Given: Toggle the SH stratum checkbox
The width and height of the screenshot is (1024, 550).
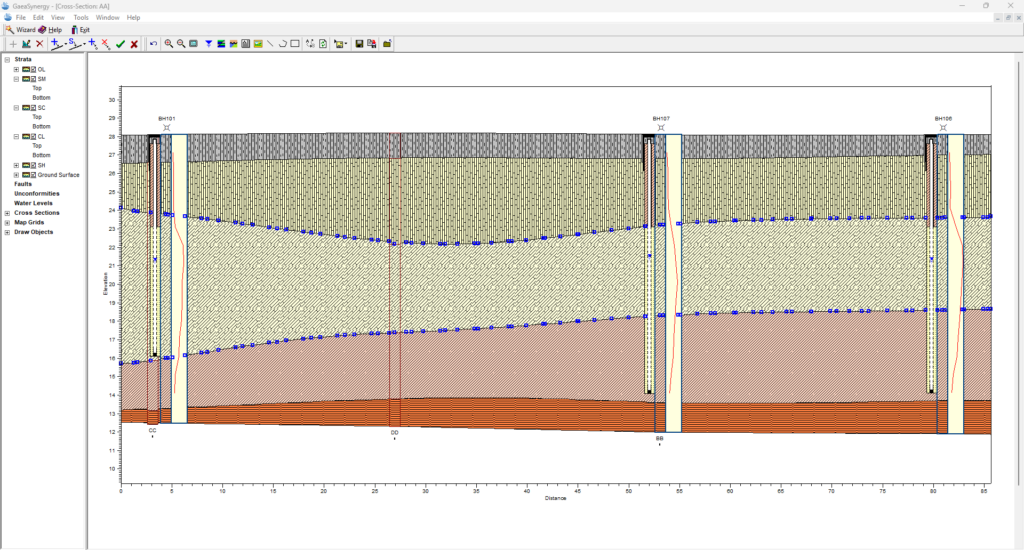Looking at the screenshot, I should tap(33, 165).
